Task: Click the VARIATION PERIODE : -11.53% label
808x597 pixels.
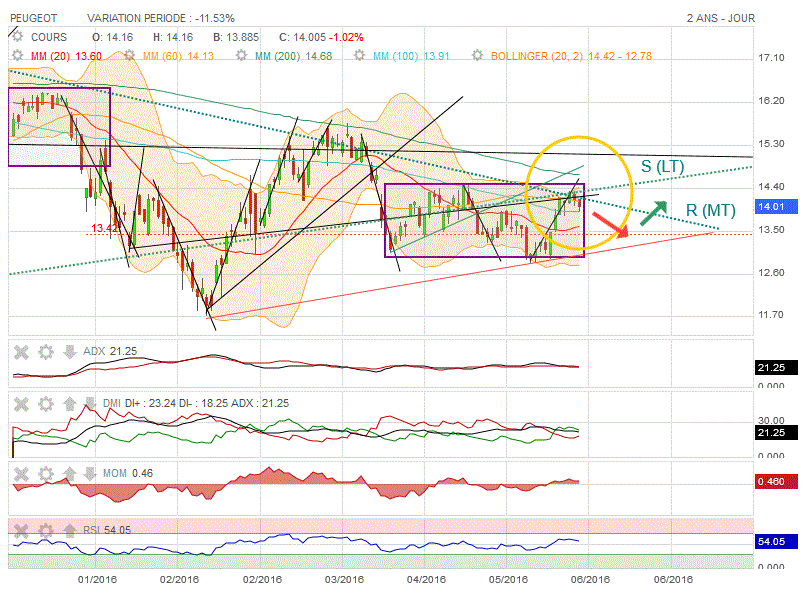Action: pyautogui.click(x=161, y=19)
